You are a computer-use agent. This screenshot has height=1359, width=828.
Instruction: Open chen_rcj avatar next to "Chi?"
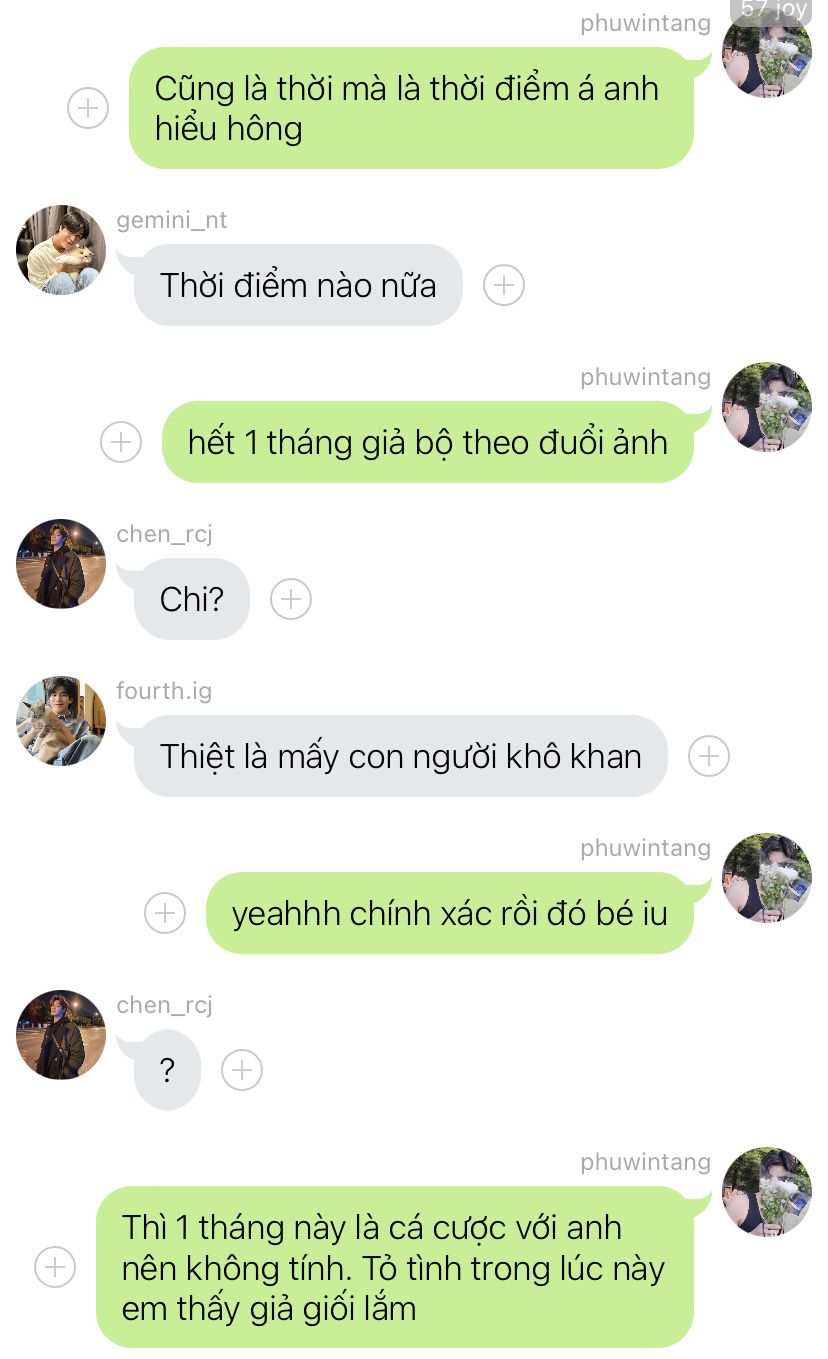point(61,564)
